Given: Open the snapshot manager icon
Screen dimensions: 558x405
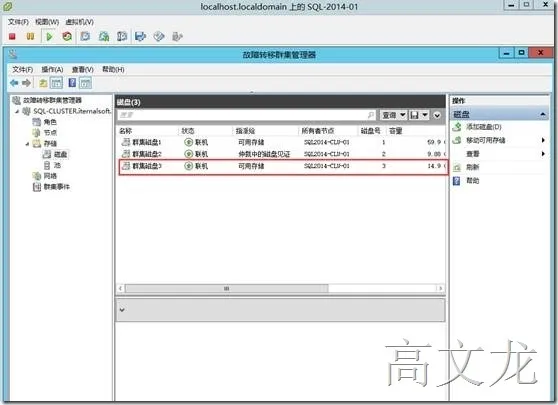Looking at the screenshot, I should point(122,36).
